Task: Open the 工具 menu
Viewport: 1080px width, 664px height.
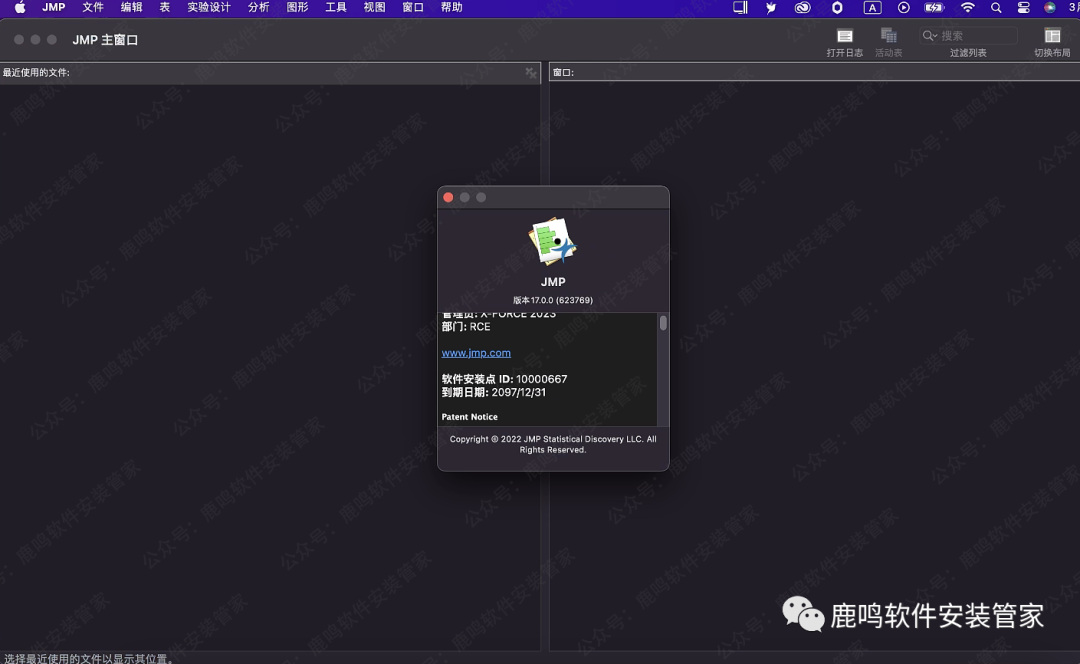Action: click(x=335, y=8)
